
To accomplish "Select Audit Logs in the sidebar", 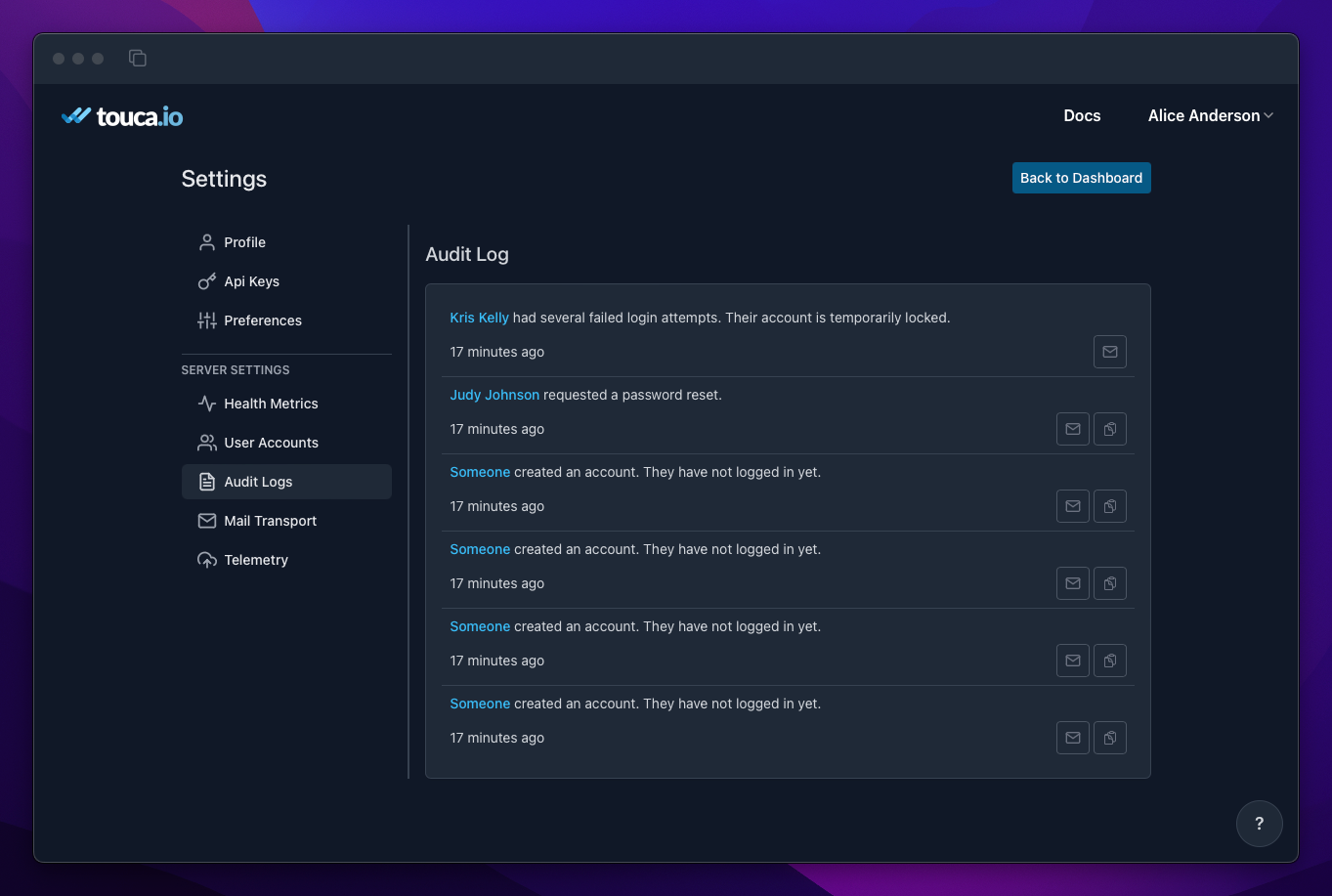I will (286, 482).
